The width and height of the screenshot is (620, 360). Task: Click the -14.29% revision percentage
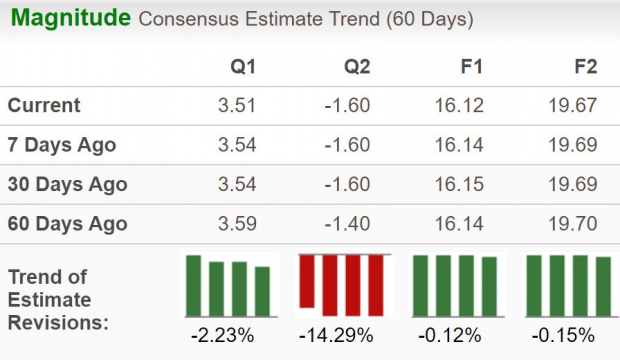(x=336, y=336)
